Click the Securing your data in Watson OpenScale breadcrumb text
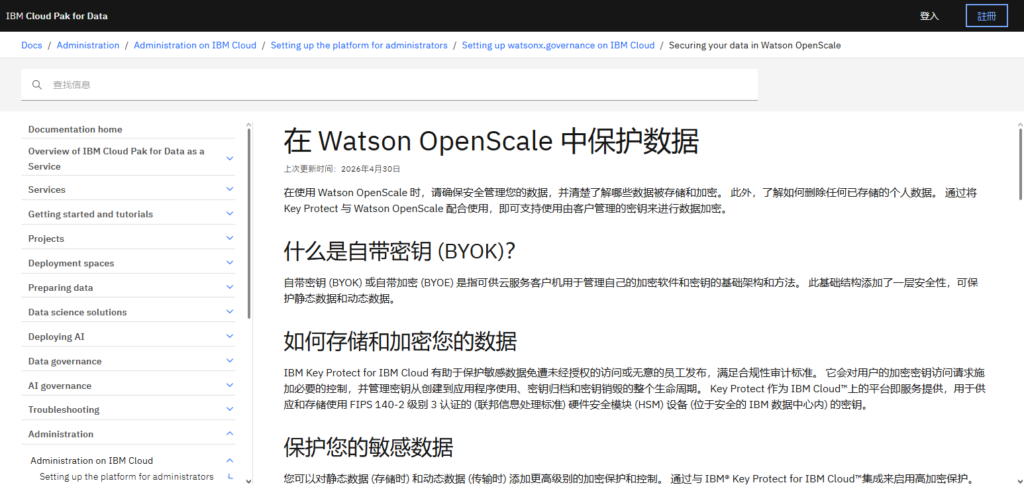Screen dimensions: 1024x485 pyautogui.click(x=755, y=46)
